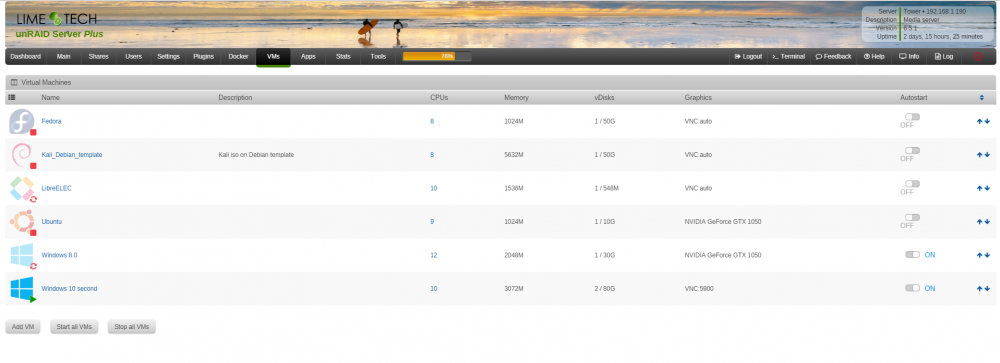Viewport: 1000px width, 363px height.
Task: Move the Ubuntu VM up arrow
Action: 980,221
